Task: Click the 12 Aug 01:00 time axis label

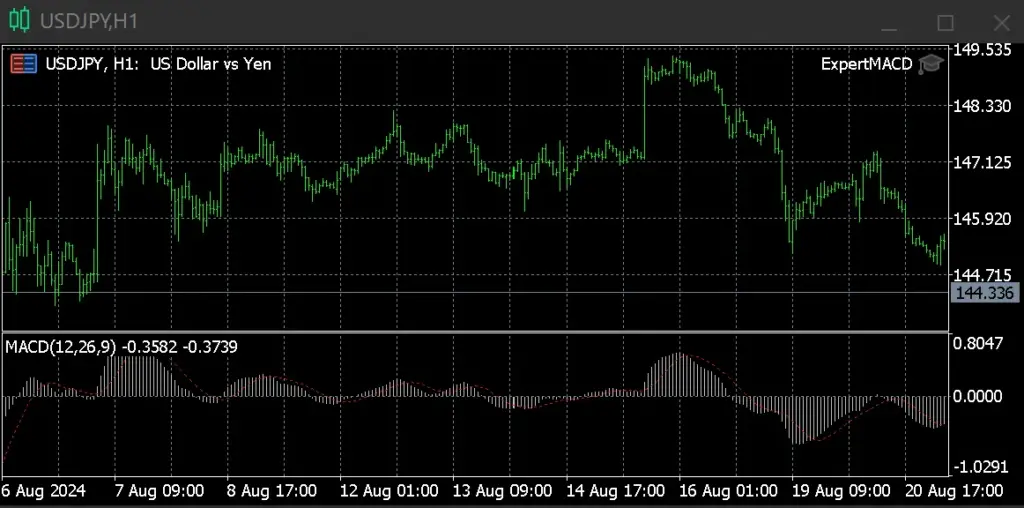Action: click(389, 490)
